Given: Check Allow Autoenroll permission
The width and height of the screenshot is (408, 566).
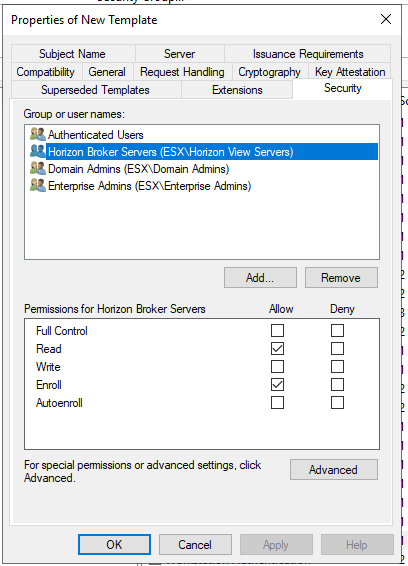Looking at the screenshot, I should [x=277, y=402].
